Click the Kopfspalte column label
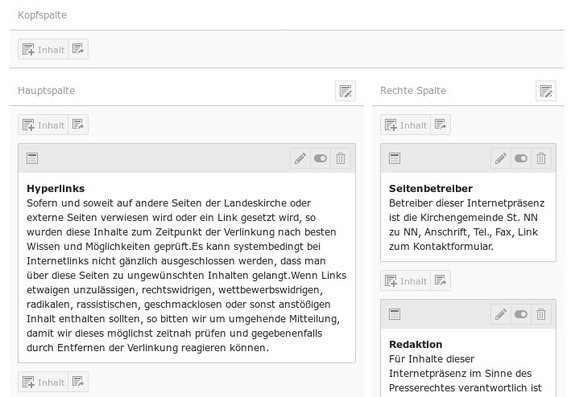 [42, 15]
